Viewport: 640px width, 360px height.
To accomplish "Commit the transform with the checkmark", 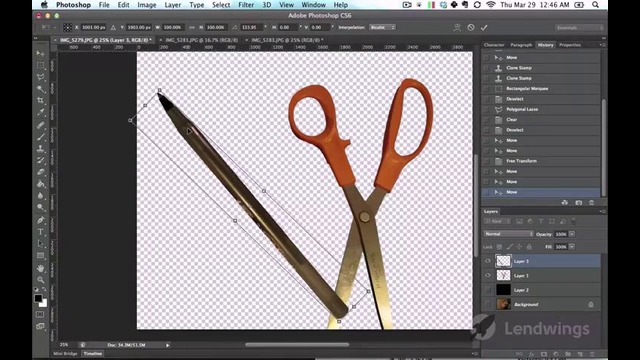I will pos(484,27).
